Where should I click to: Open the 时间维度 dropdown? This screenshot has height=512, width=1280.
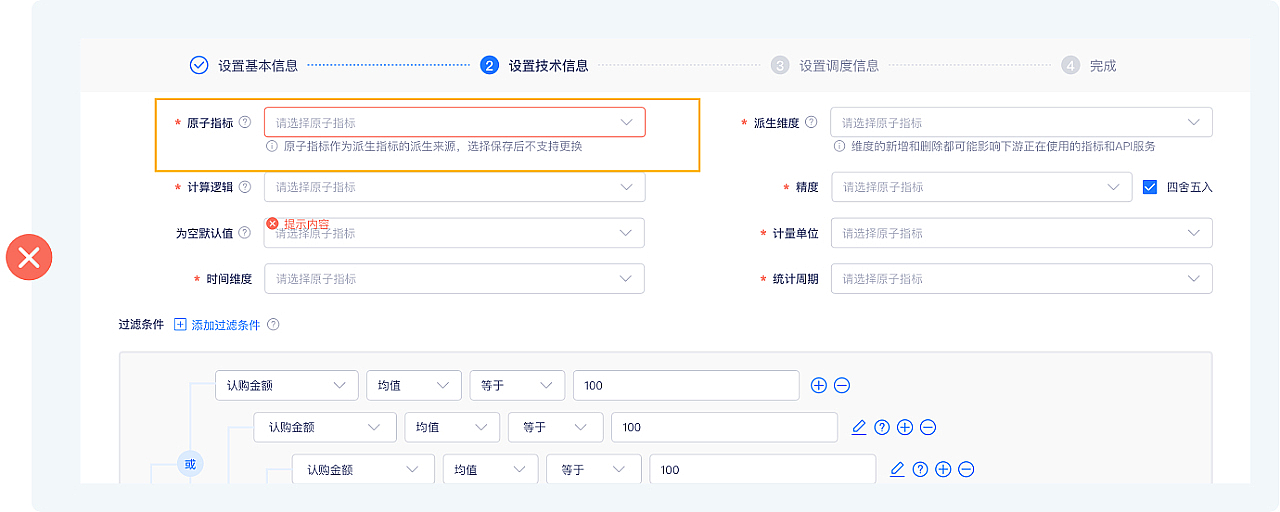(x=455, y=279)
